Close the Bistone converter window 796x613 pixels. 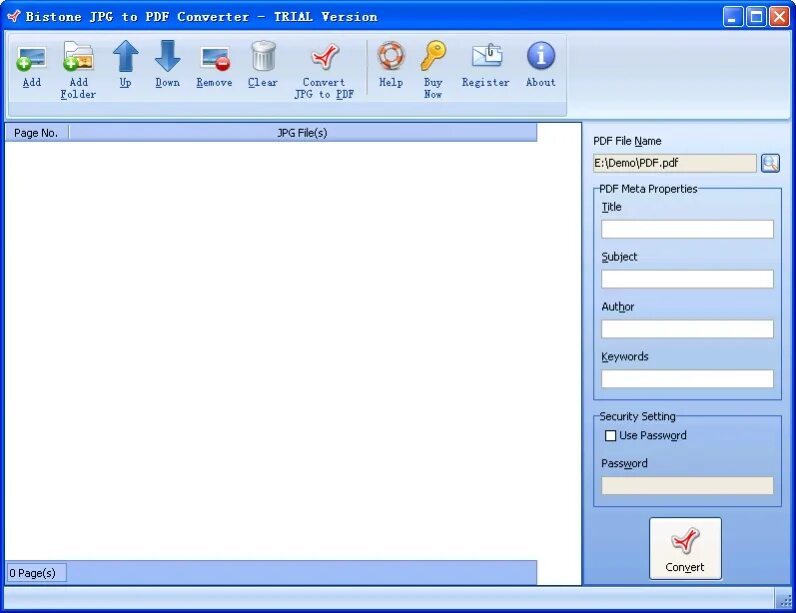[779, 17]
